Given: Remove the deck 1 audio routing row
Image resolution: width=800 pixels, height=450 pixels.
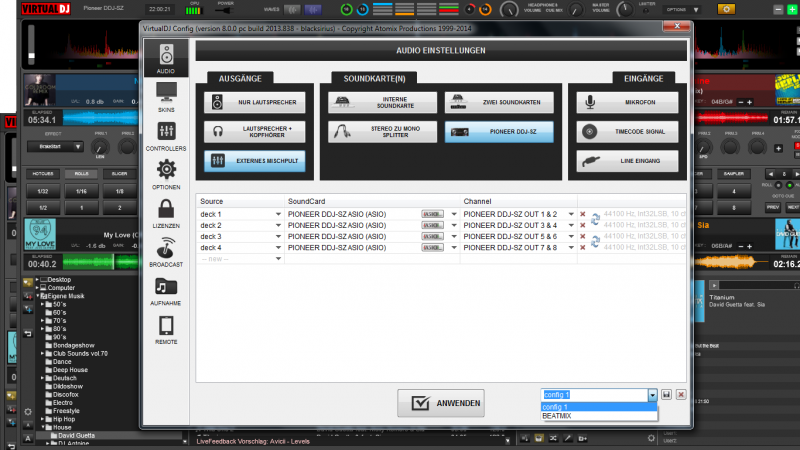Looking at the screenshot, I should (583, 214).
